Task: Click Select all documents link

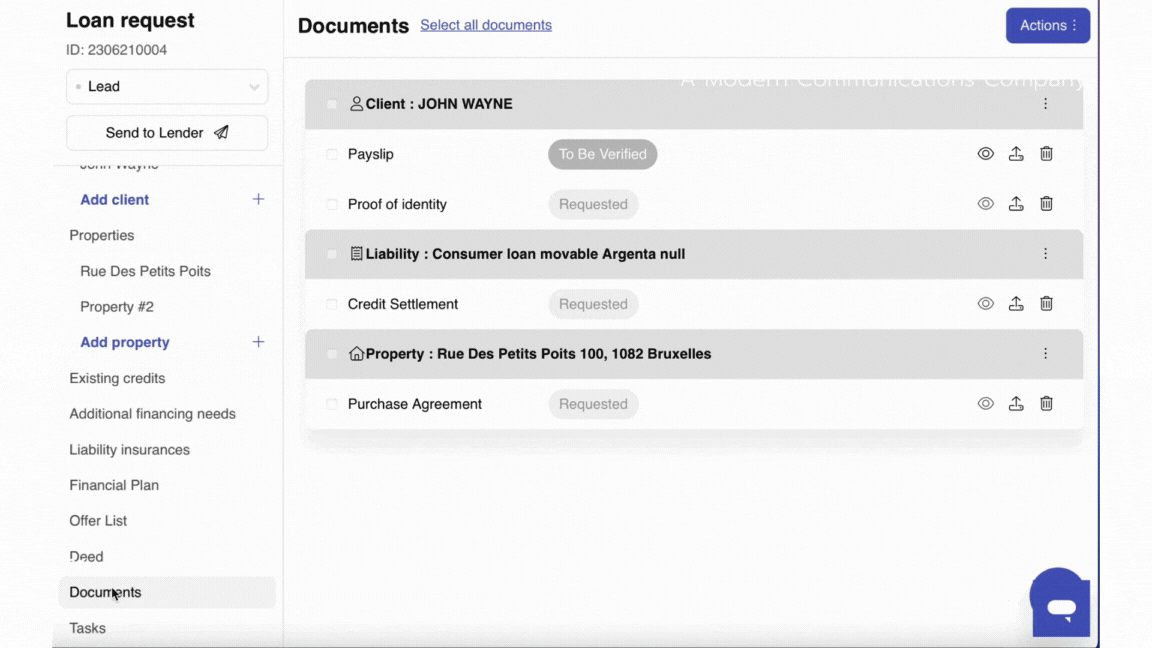Action: pyautogui.click(x=486, y=25)
